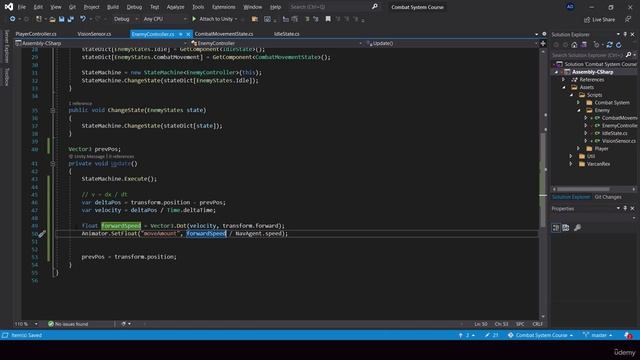Viewport: 640px width, 360px height.
Task: Switch to Git Changes panel tab
Action: tap(608, 197)
